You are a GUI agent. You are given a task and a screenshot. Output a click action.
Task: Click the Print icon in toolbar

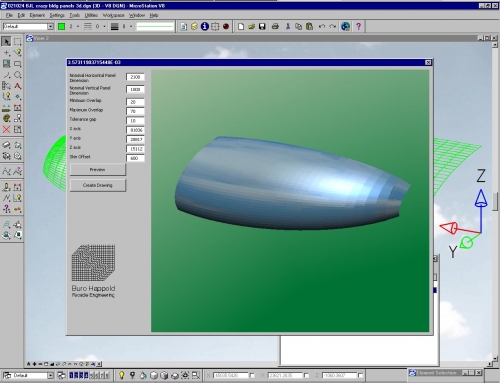pyautogui.click(x=275, y=26)
